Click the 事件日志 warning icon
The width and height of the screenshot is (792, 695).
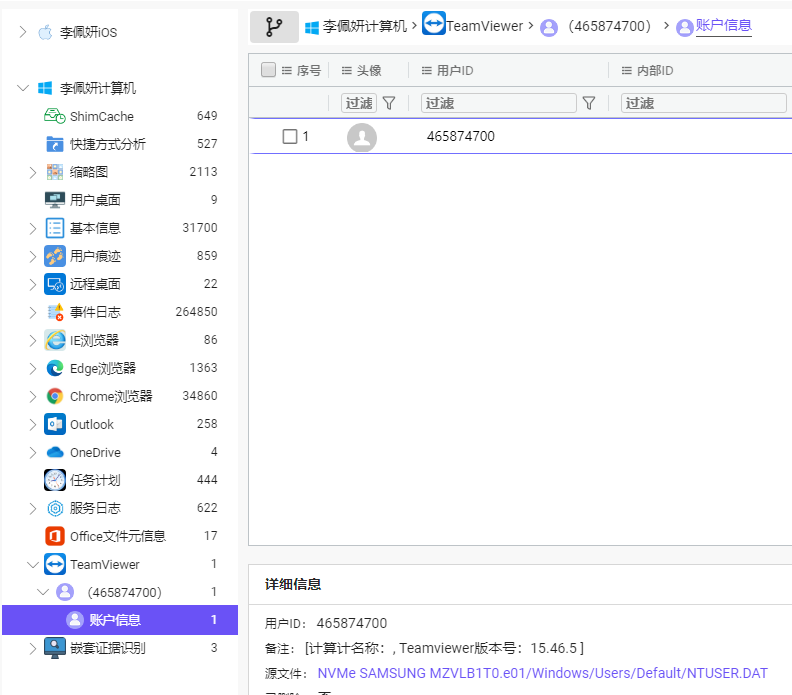coord(55,312)
